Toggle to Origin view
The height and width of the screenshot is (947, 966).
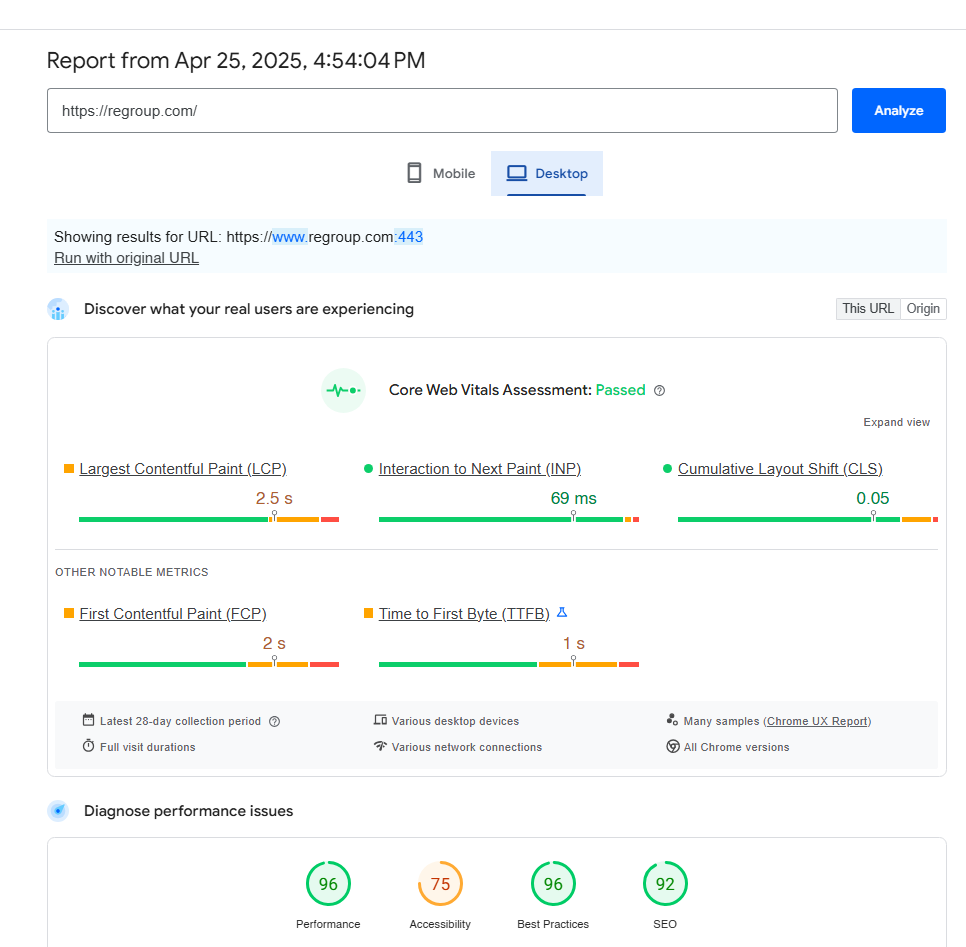coord(923,309)
